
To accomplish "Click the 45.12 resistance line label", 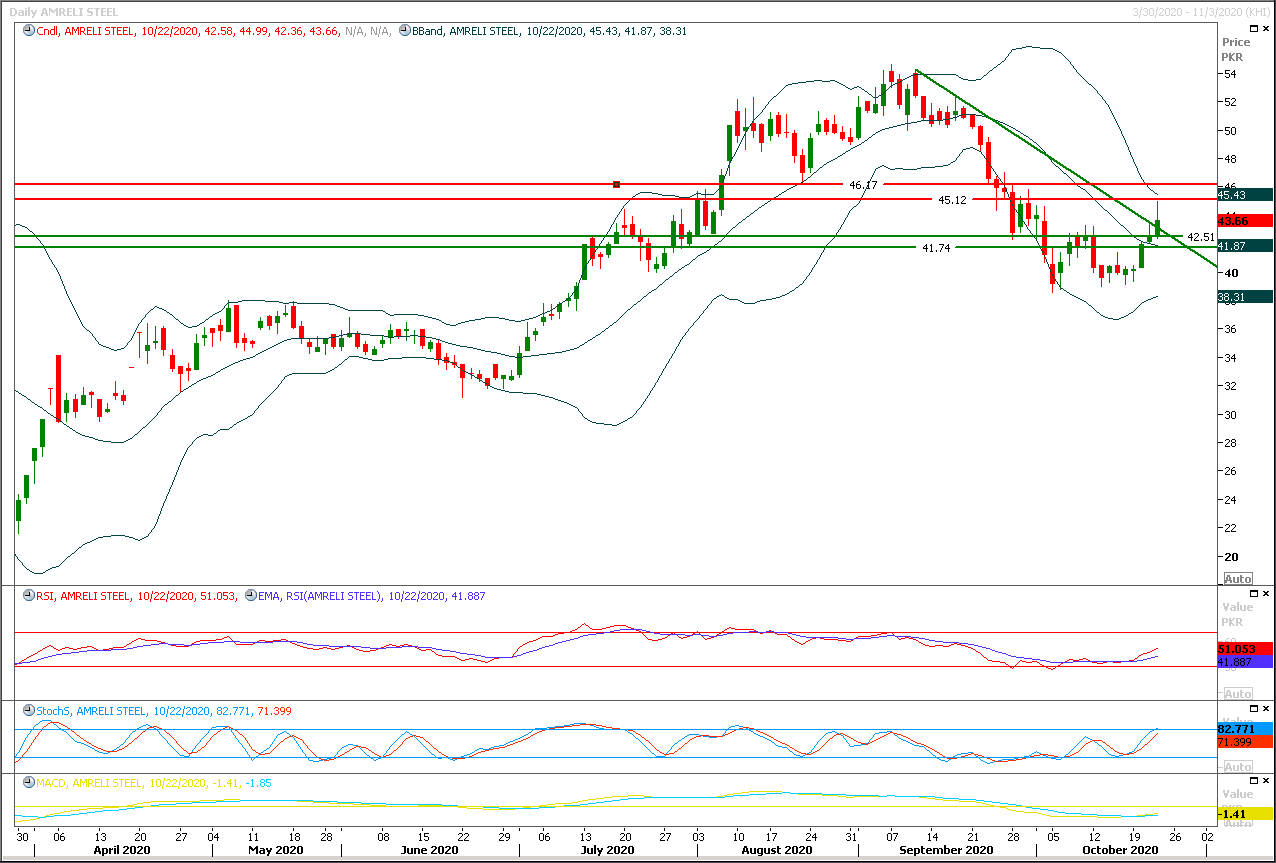I will point(952,200).
